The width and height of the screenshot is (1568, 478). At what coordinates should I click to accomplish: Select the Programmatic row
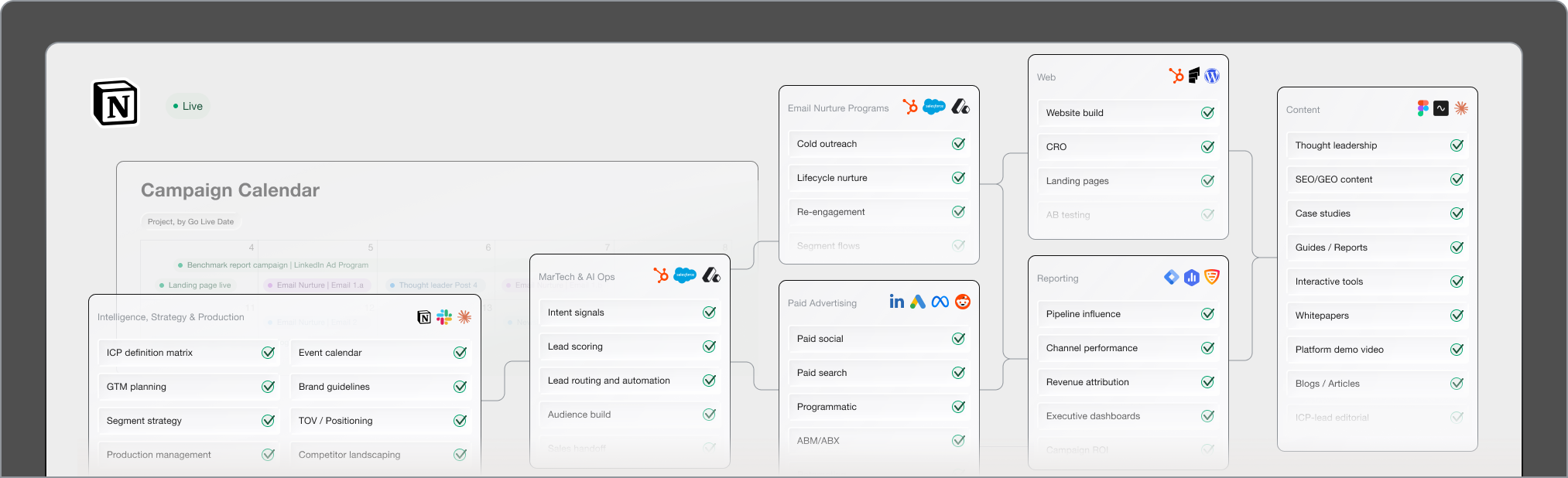coord(879,407)
